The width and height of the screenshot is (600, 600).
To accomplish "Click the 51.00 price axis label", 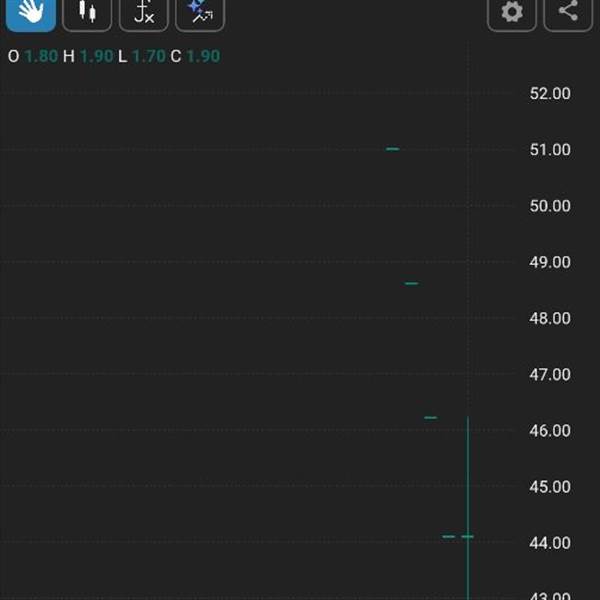I will [x=550, y=150].
